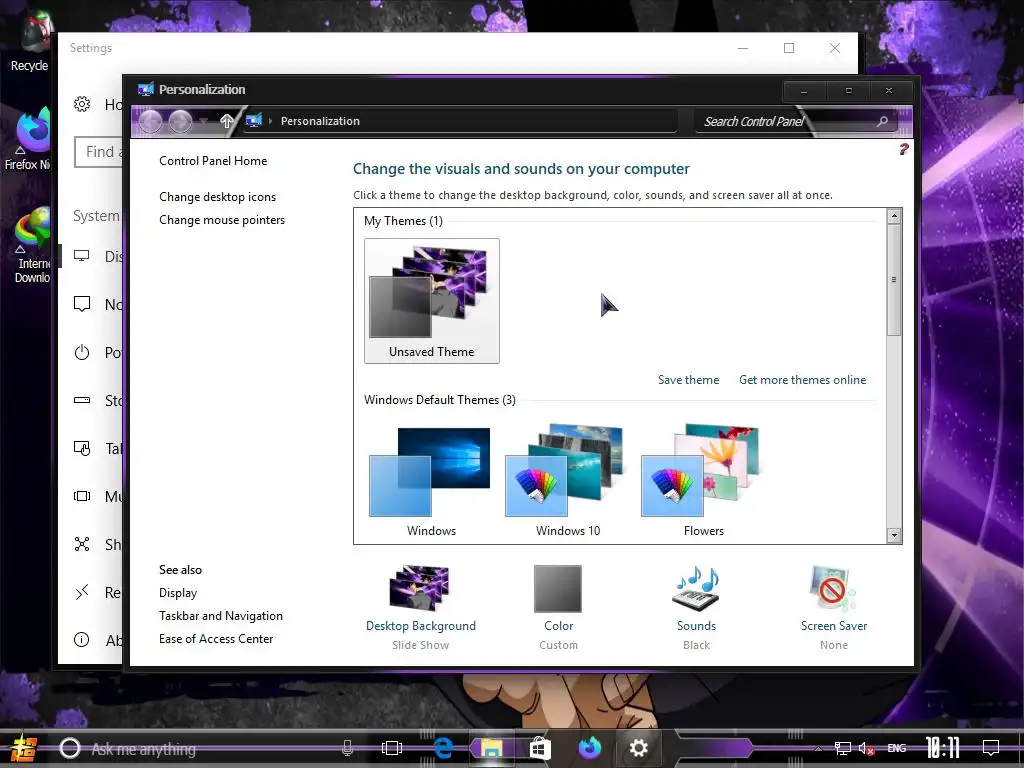
Task: Apply the Windows 10 theme
Action: [x=568, y=481]
